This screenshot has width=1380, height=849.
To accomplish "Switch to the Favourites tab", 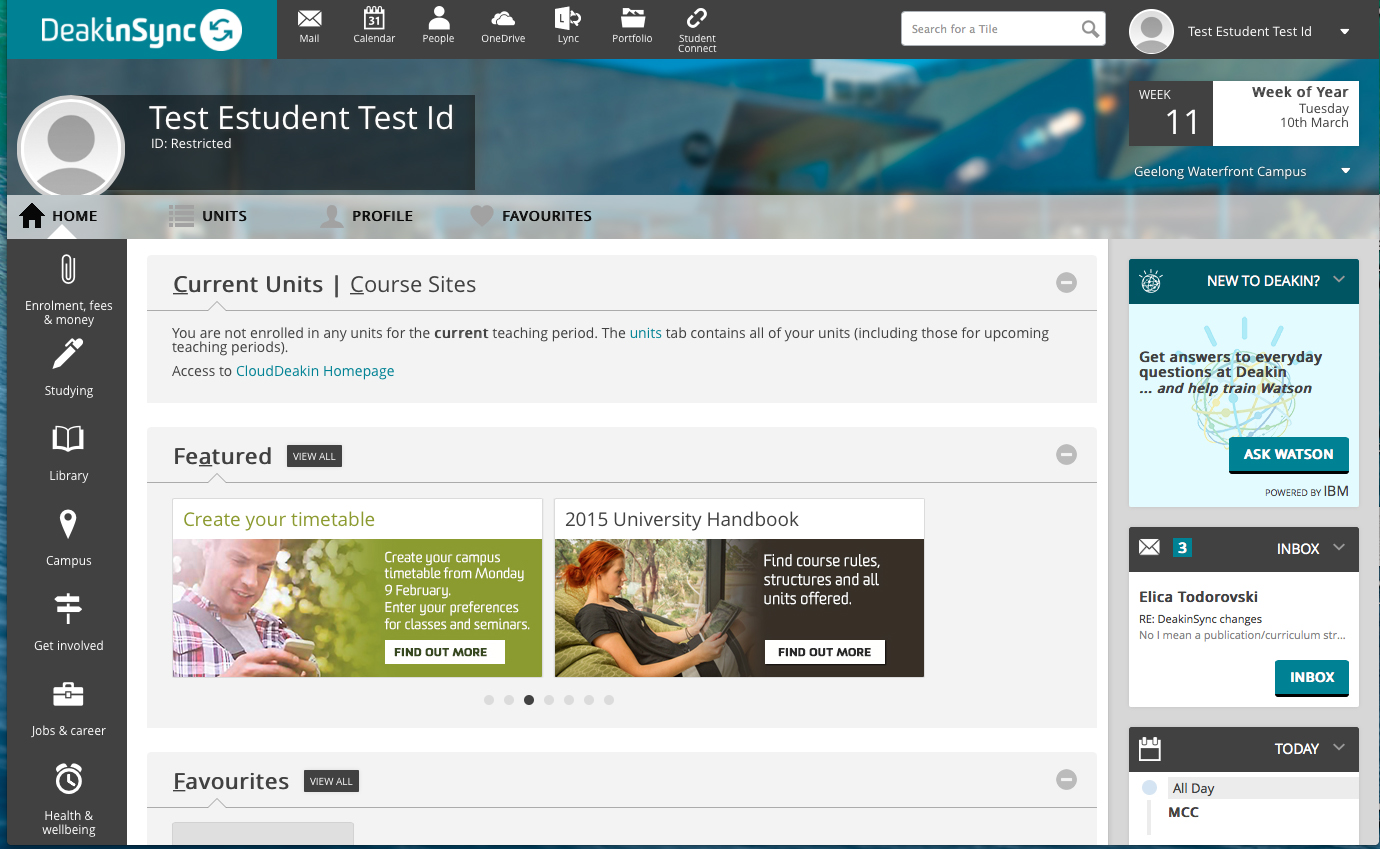I will [x=531, y=216].
